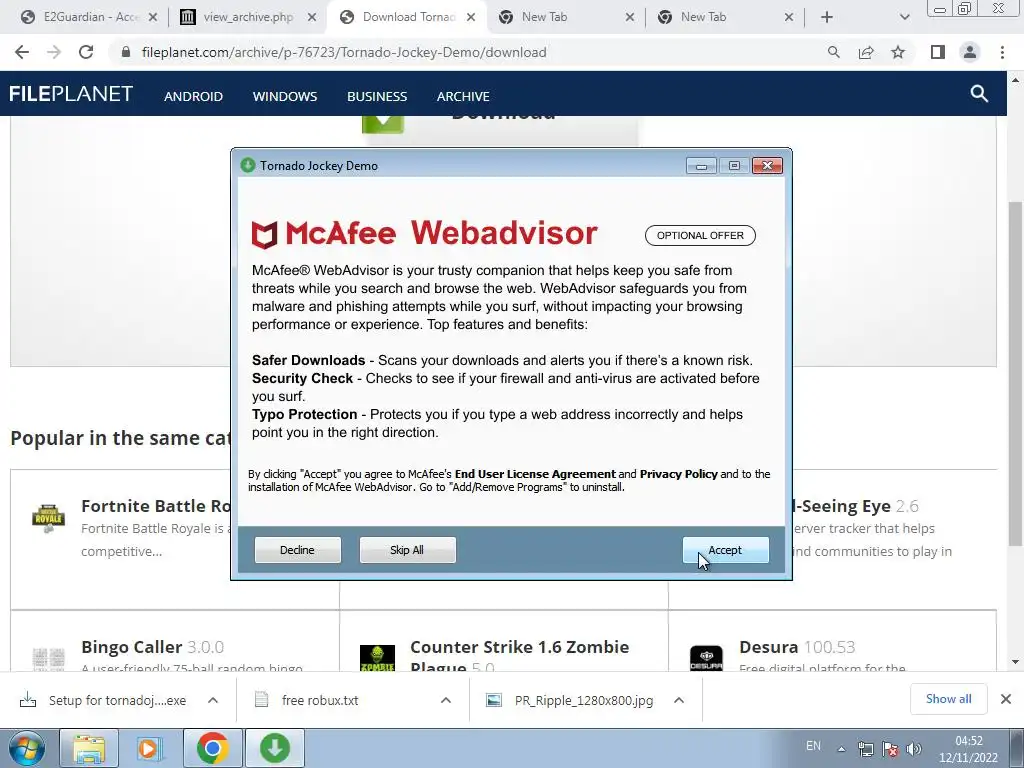Close the downloads bar
The width and height of the screenshot is (1024, 768).
click(1006, 699)
